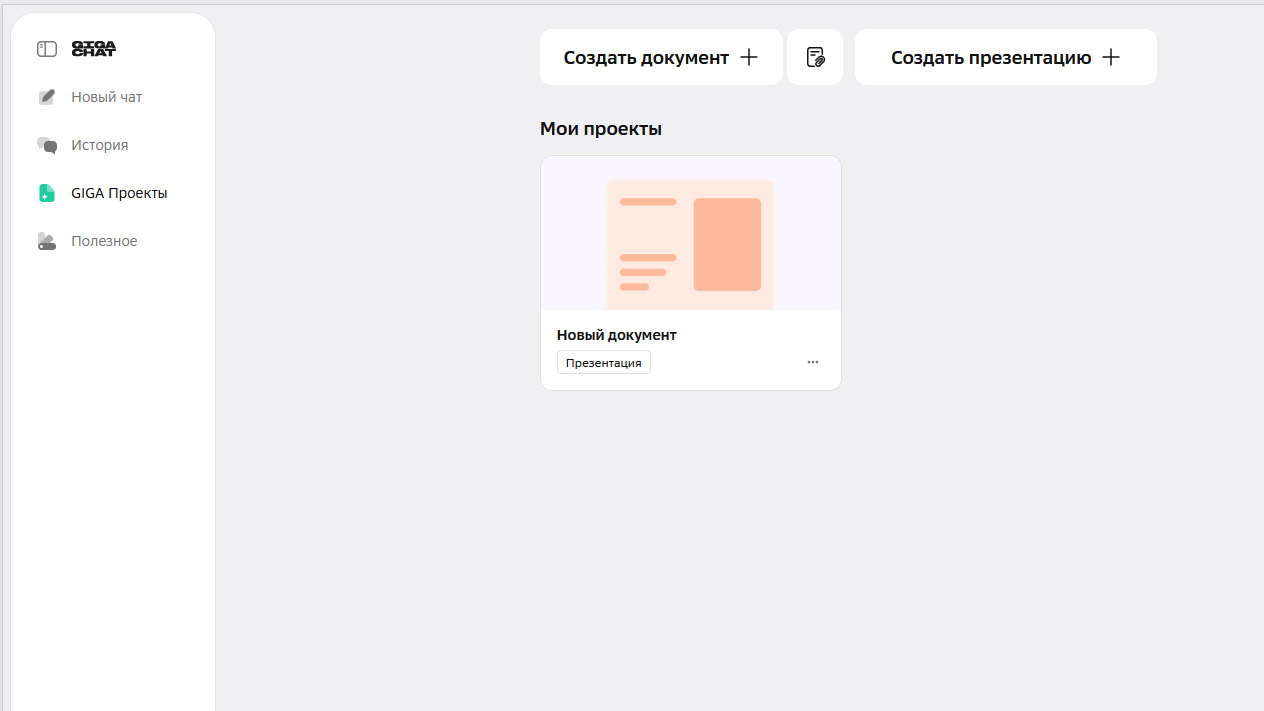Viewport: 1264px width, 711px height.
Task: Select the GIGA Проекты label in sidebar
Action: point(119,193)
